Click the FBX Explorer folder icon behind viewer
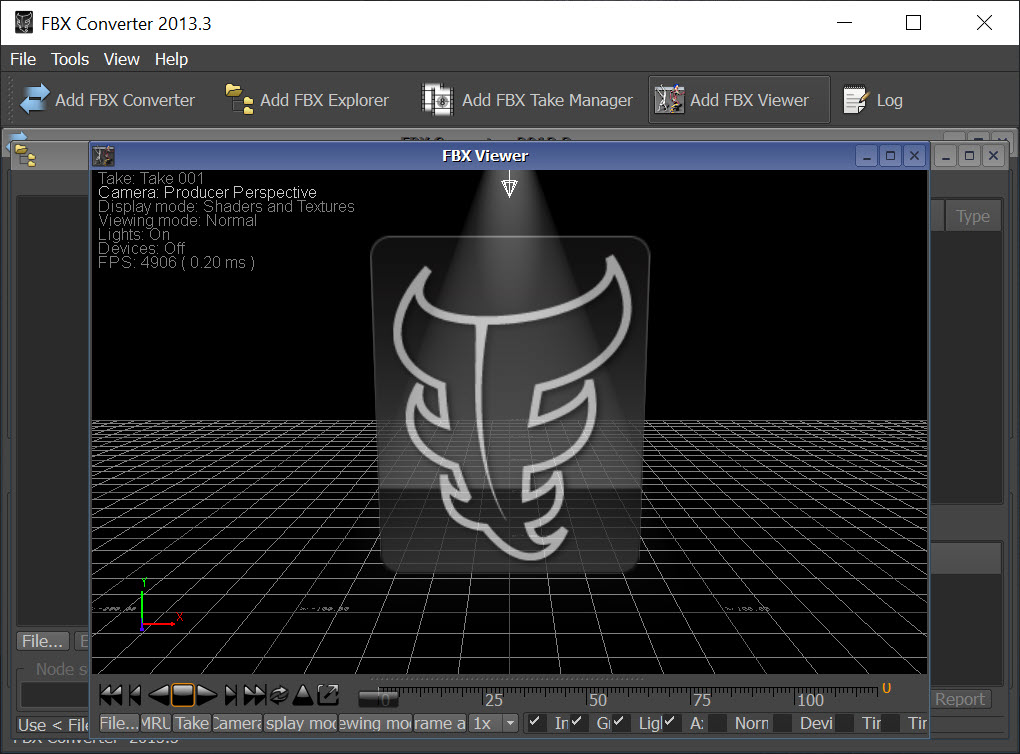Screen dimensions: 1020x754 coord(25,156)
